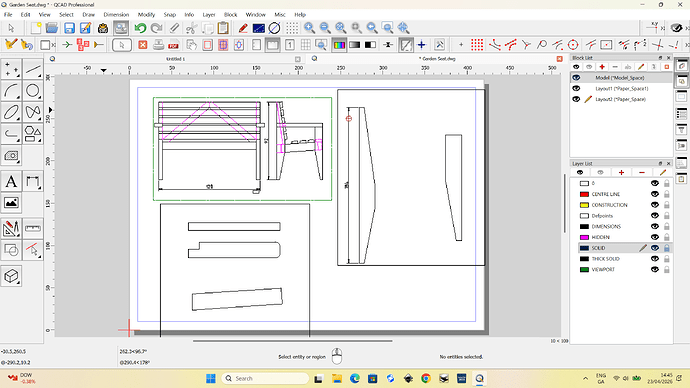
Task: Click the red Close Print Preview icon
Action: pos(143,44)
